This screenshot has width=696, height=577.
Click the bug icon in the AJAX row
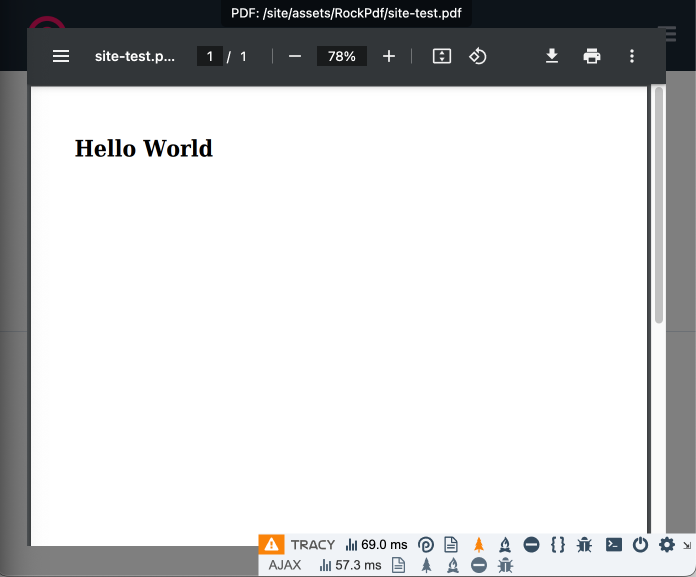point(505,565)
